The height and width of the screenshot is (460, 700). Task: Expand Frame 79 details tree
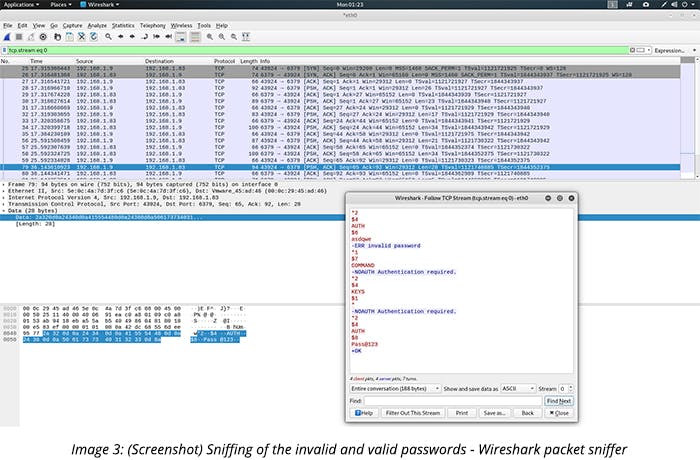coord(4,184)
